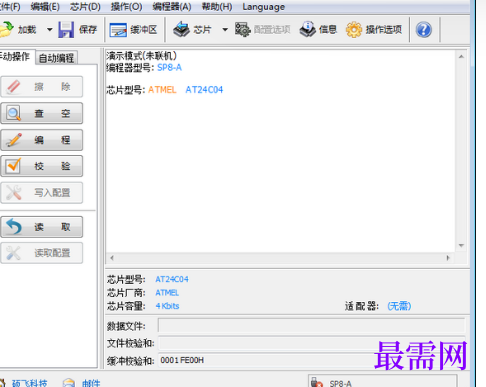Screen dimensions: 486x387
Task: Click the Read (读取) button
Action: 42,227
